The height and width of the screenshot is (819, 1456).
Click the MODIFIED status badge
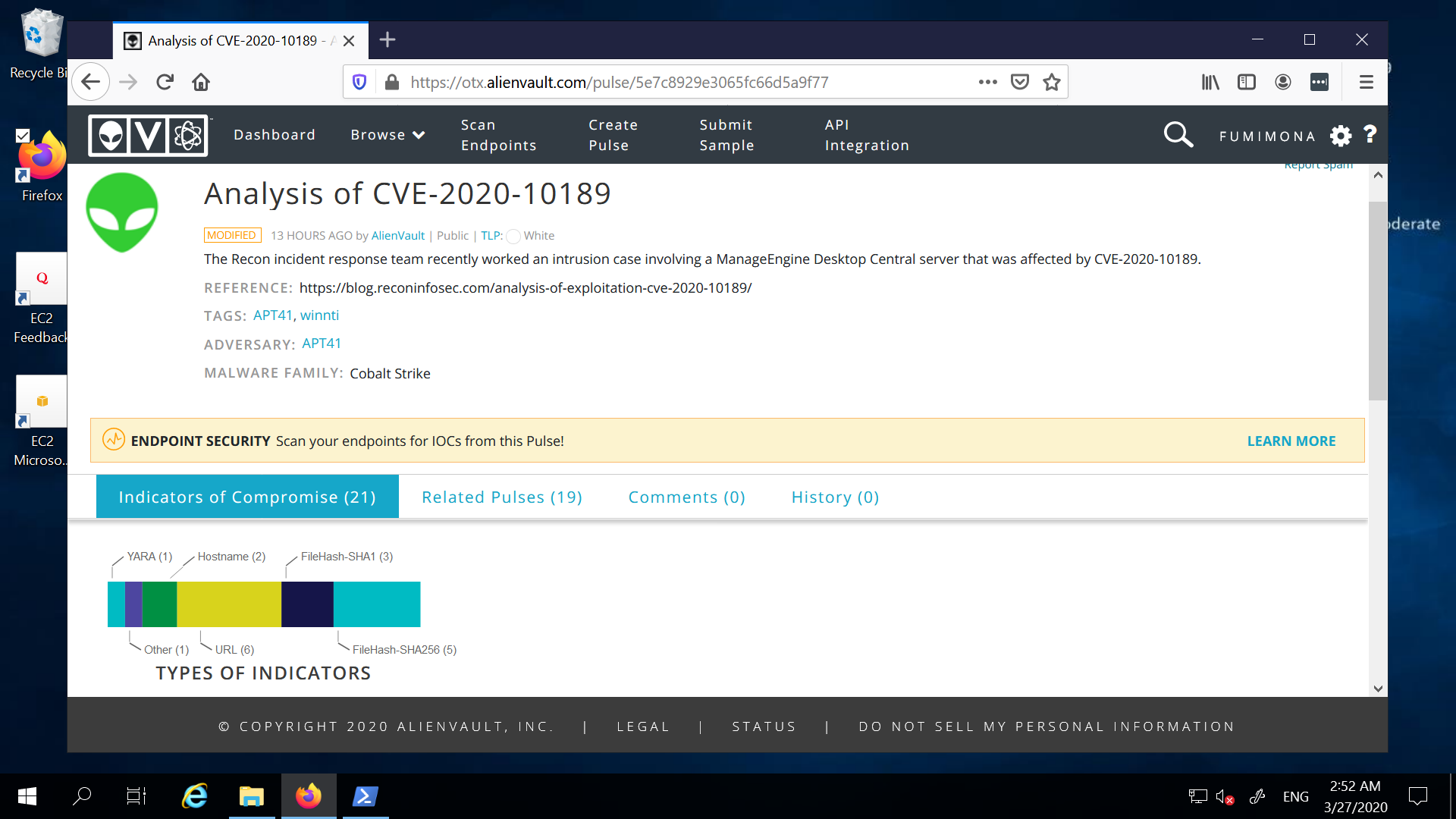point(232,235)
